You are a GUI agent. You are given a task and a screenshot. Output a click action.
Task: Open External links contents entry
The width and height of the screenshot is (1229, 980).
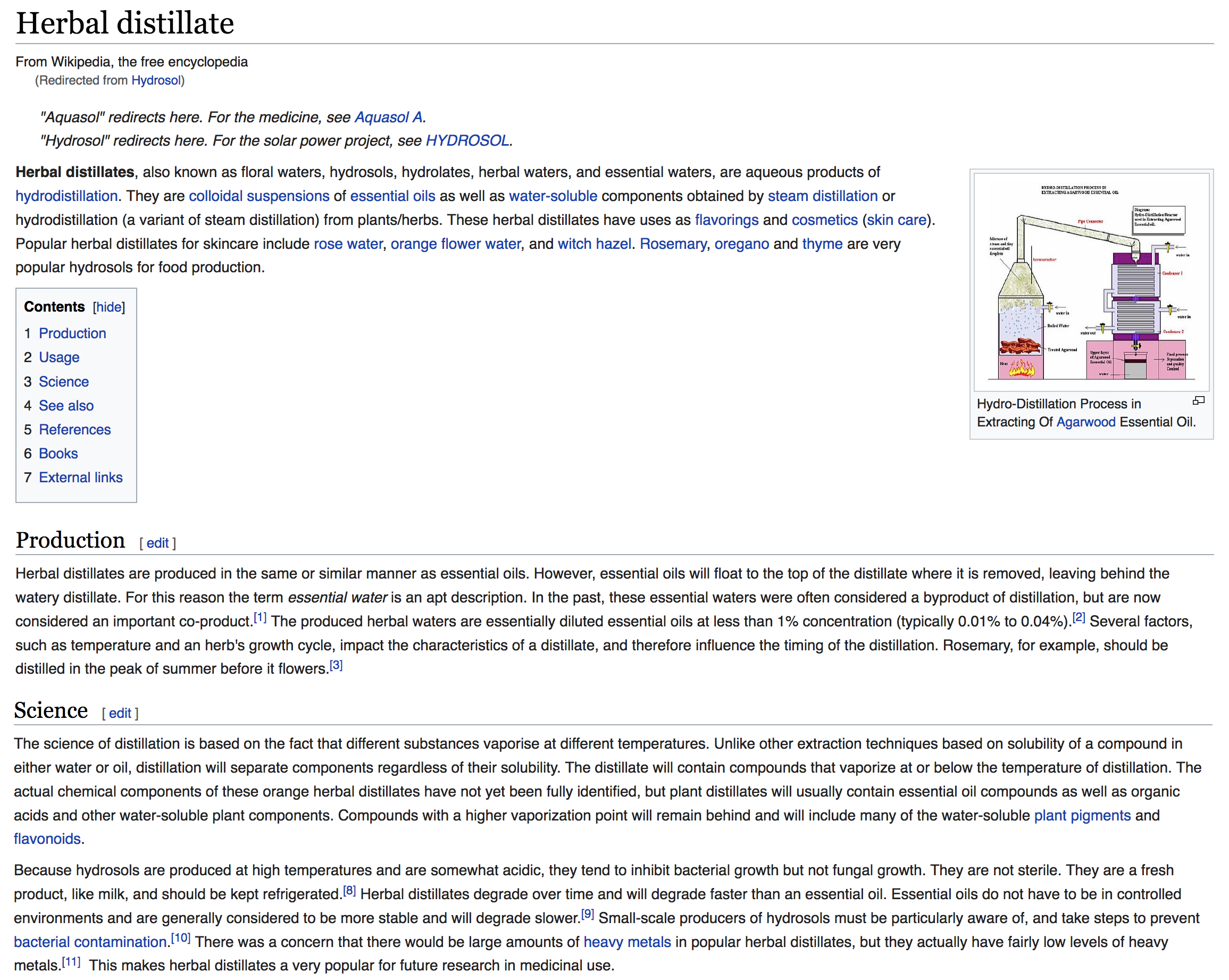[x=80, y=478]
